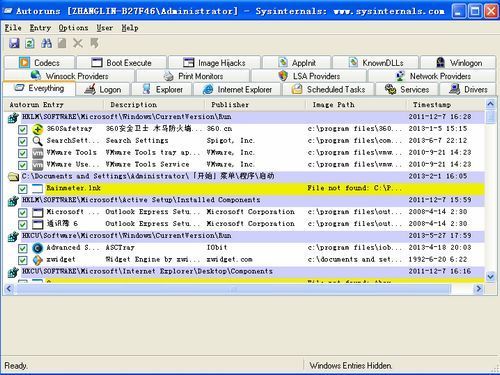Uncheck the Microsoft ... Outlook Express checkbox
500x375 pixels.
pos(23,213)
